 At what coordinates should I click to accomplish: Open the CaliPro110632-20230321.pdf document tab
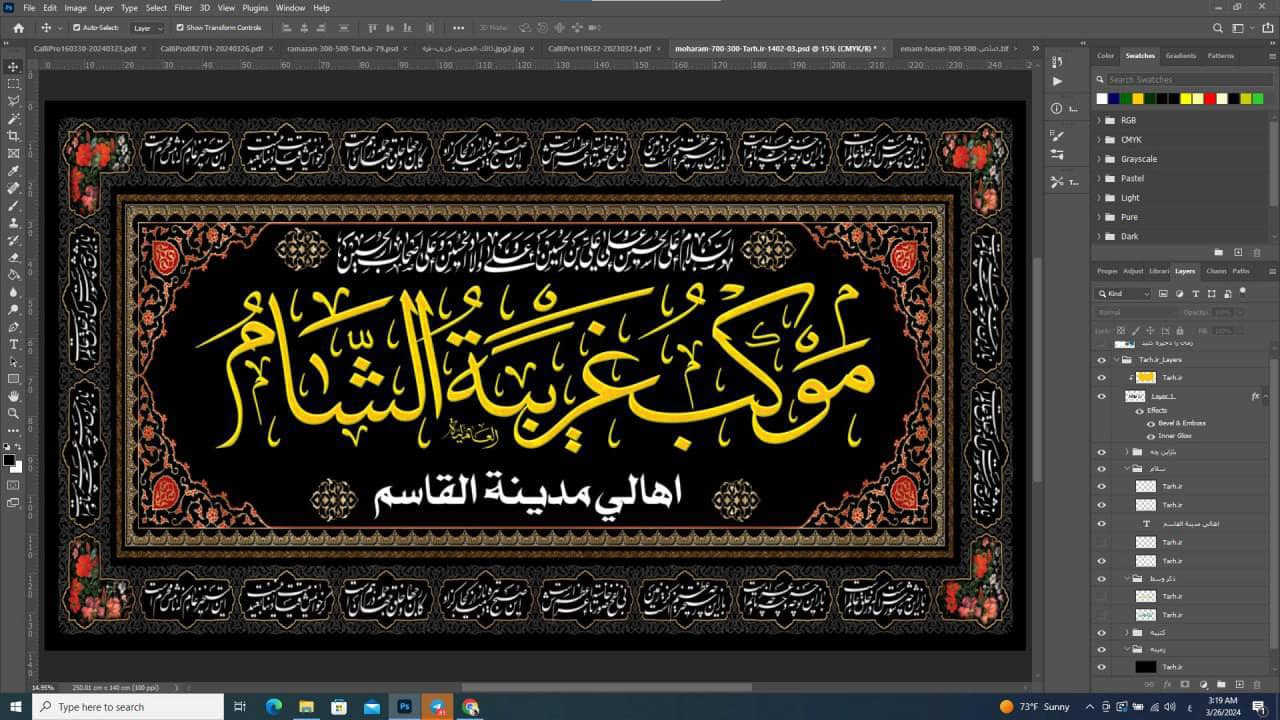598,47
